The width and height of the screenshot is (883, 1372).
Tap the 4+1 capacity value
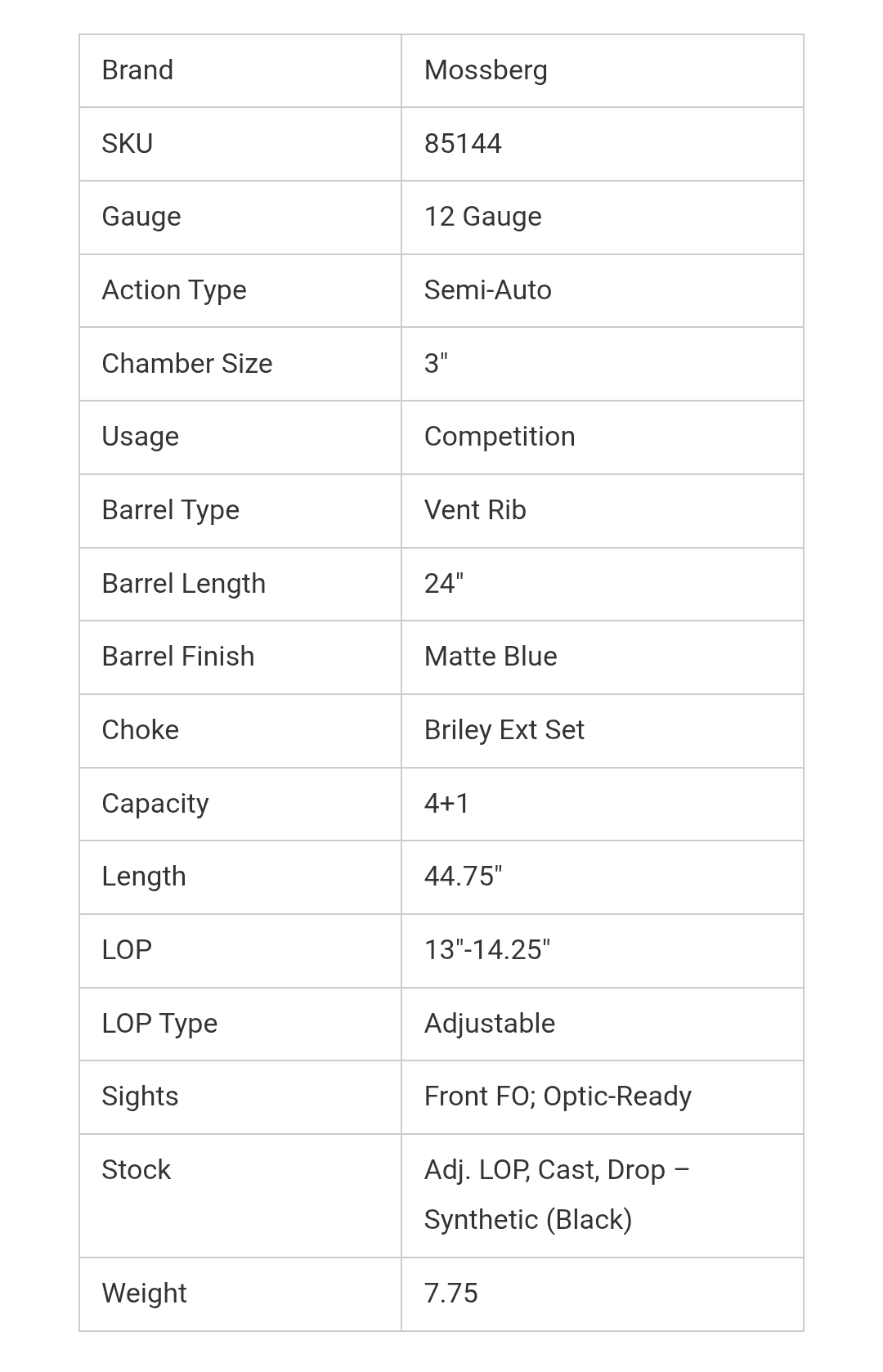click(446, 804)
